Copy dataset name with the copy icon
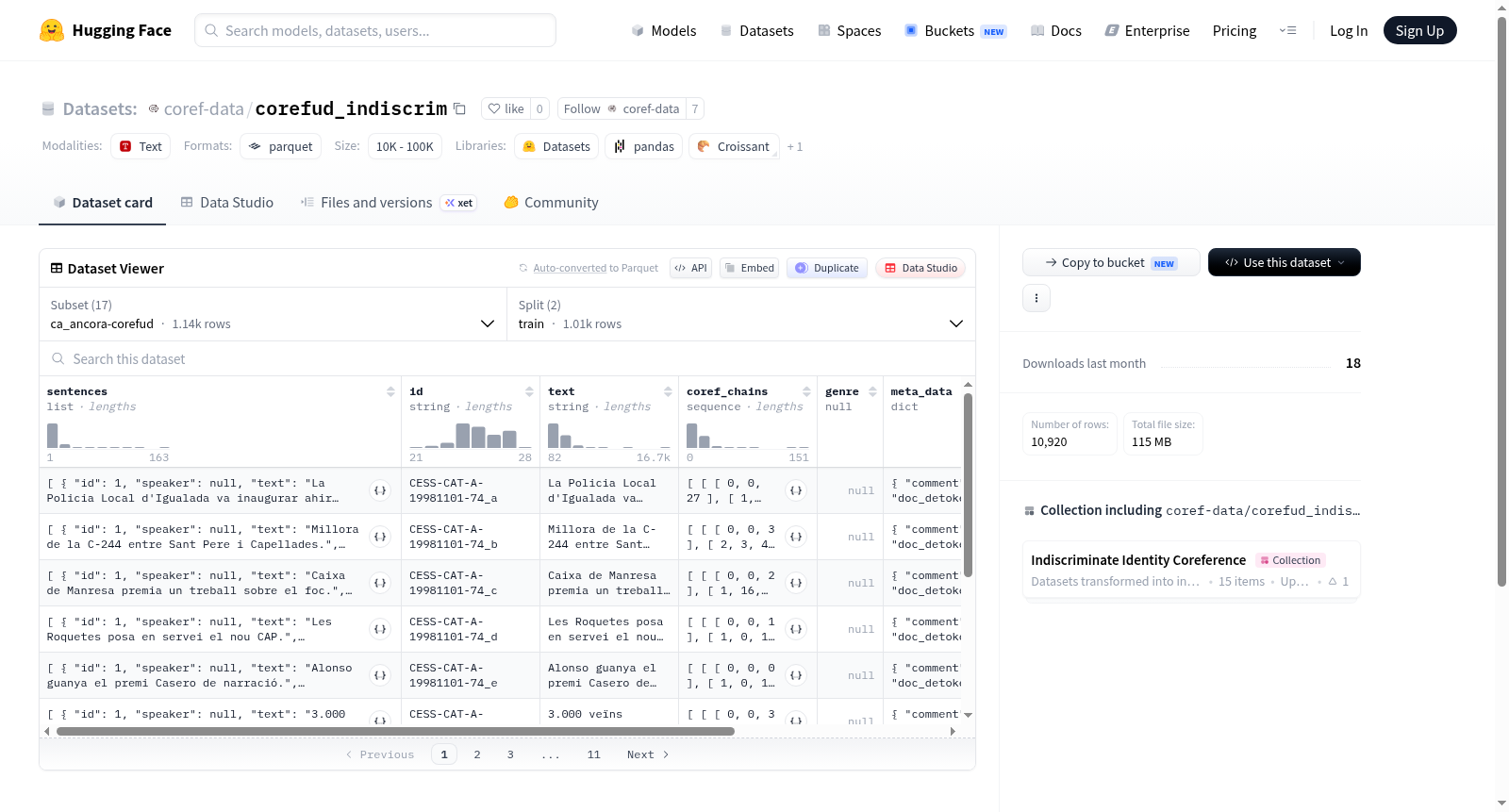 click(459, 108)
